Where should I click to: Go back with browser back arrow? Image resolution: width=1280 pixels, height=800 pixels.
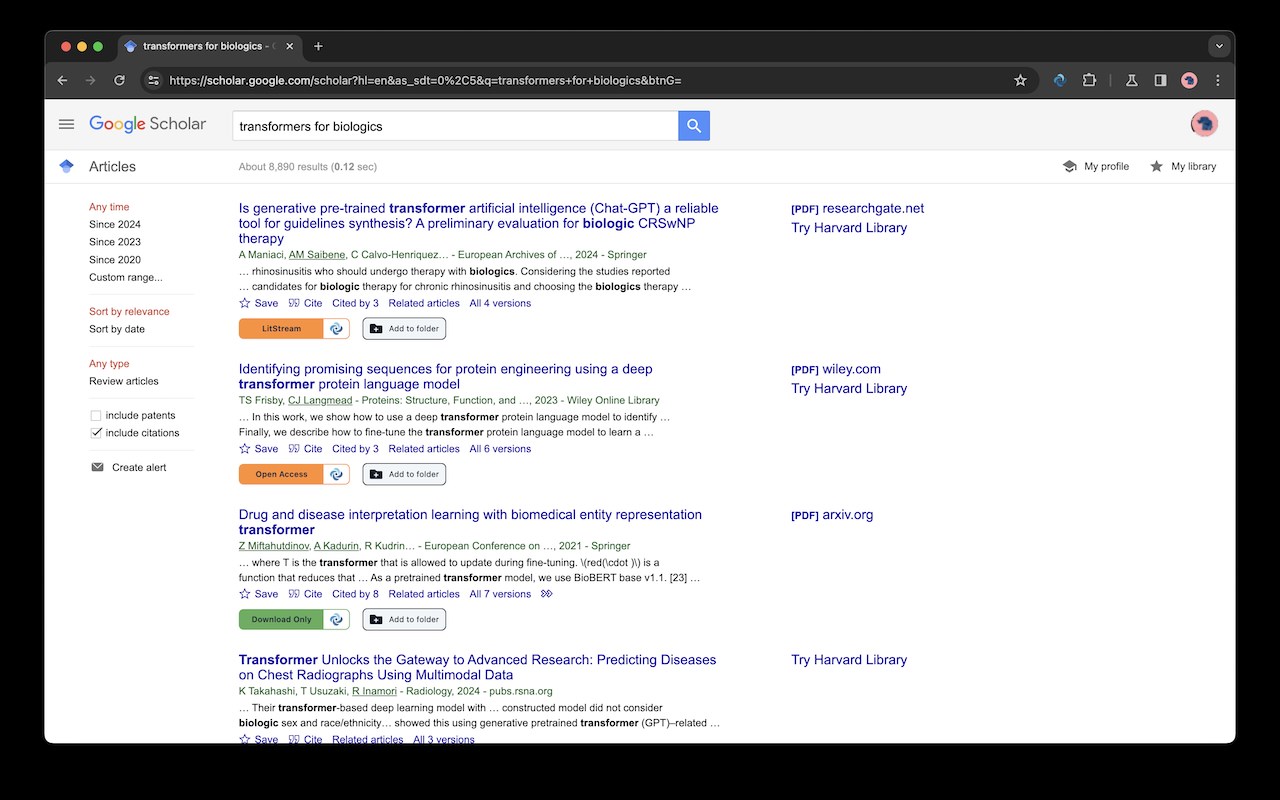(x=62, y=80)
